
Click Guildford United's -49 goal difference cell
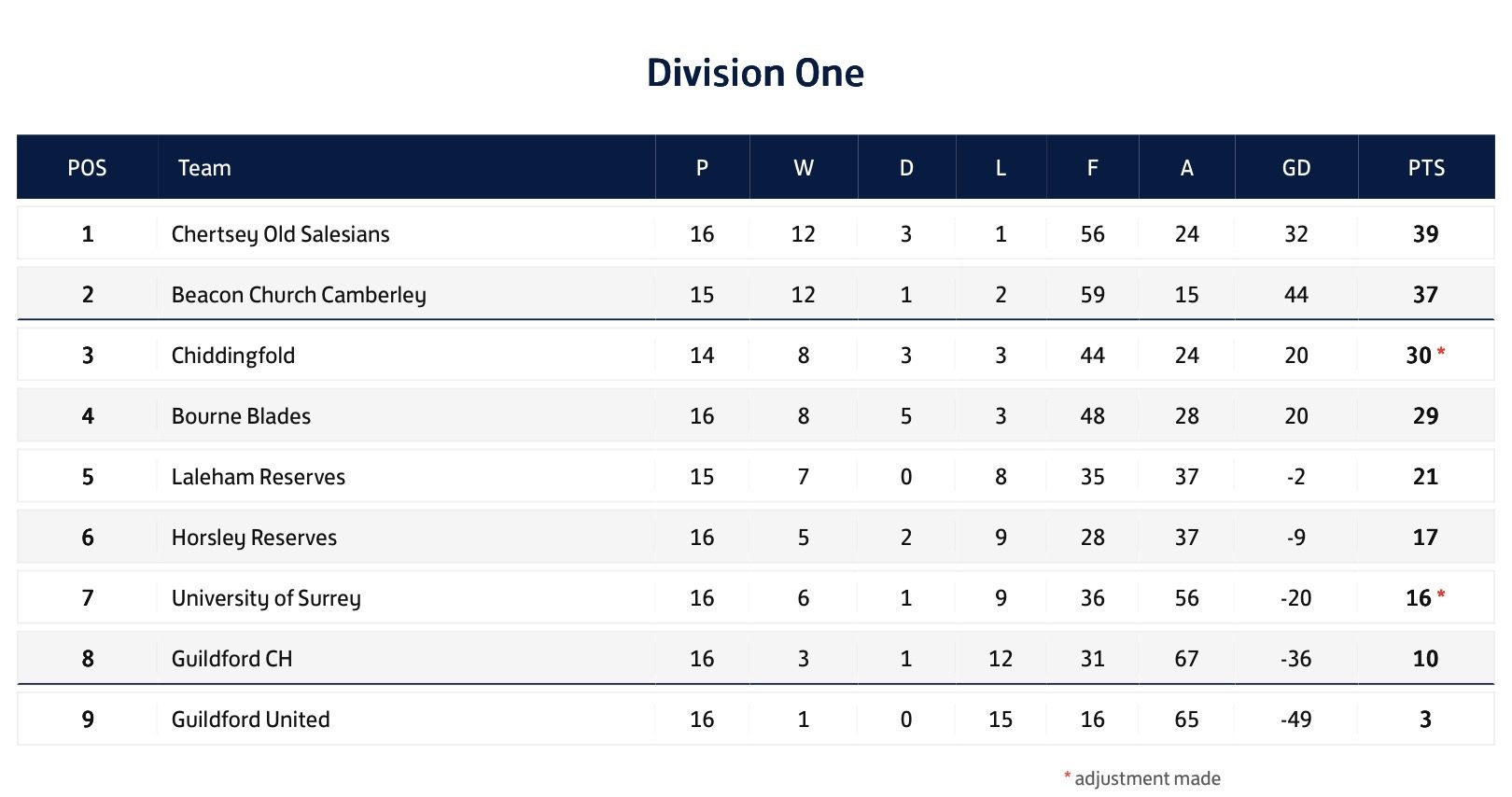click(x=1295, y=720)
